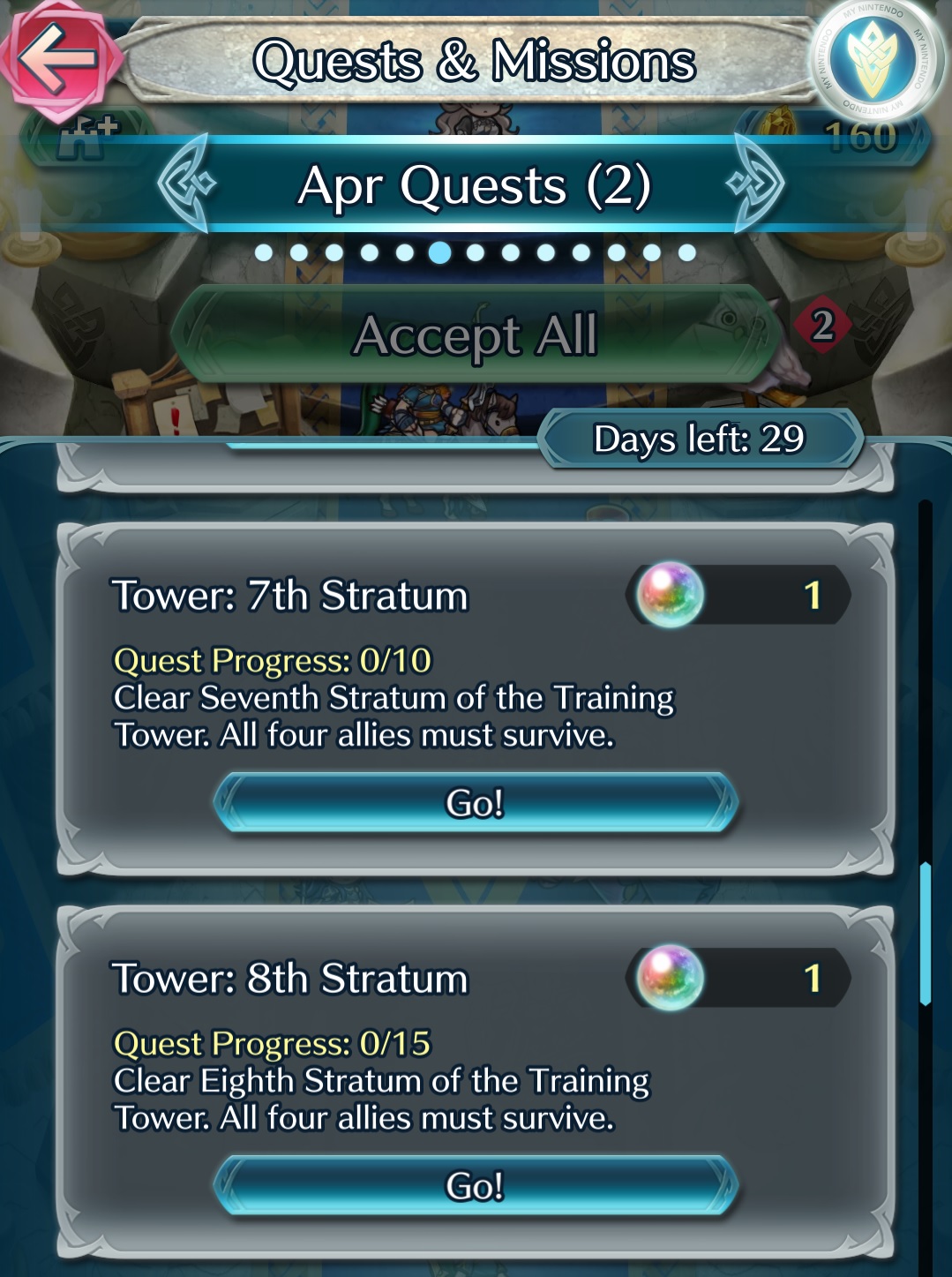Image resolution: width=952 pixels, height=1277 pixels.
Task: Select the first page indicator dot
Action: point(263,253)
